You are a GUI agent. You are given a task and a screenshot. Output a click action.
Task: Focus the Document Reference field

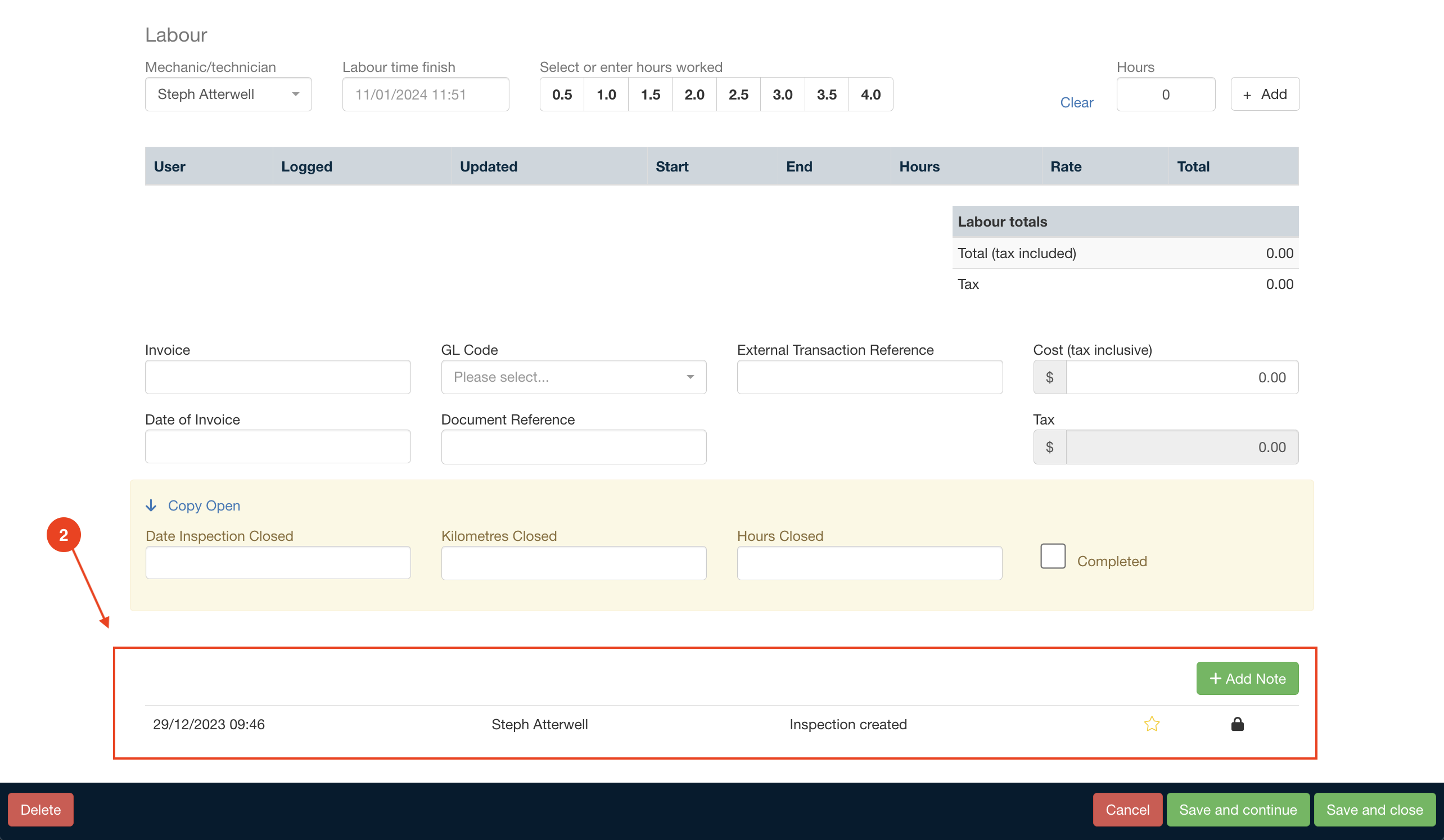(x=574, y=447)
